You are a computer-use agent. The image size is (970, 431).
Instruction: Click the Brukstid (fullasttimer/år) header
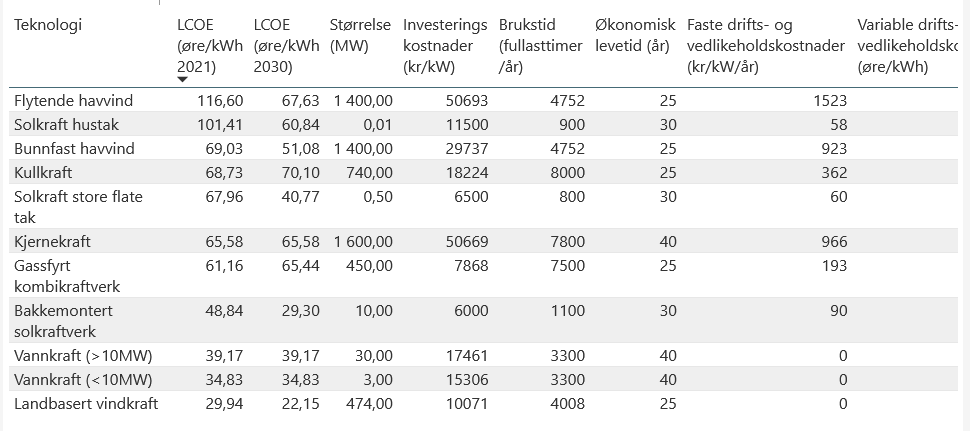coord(541,45)
